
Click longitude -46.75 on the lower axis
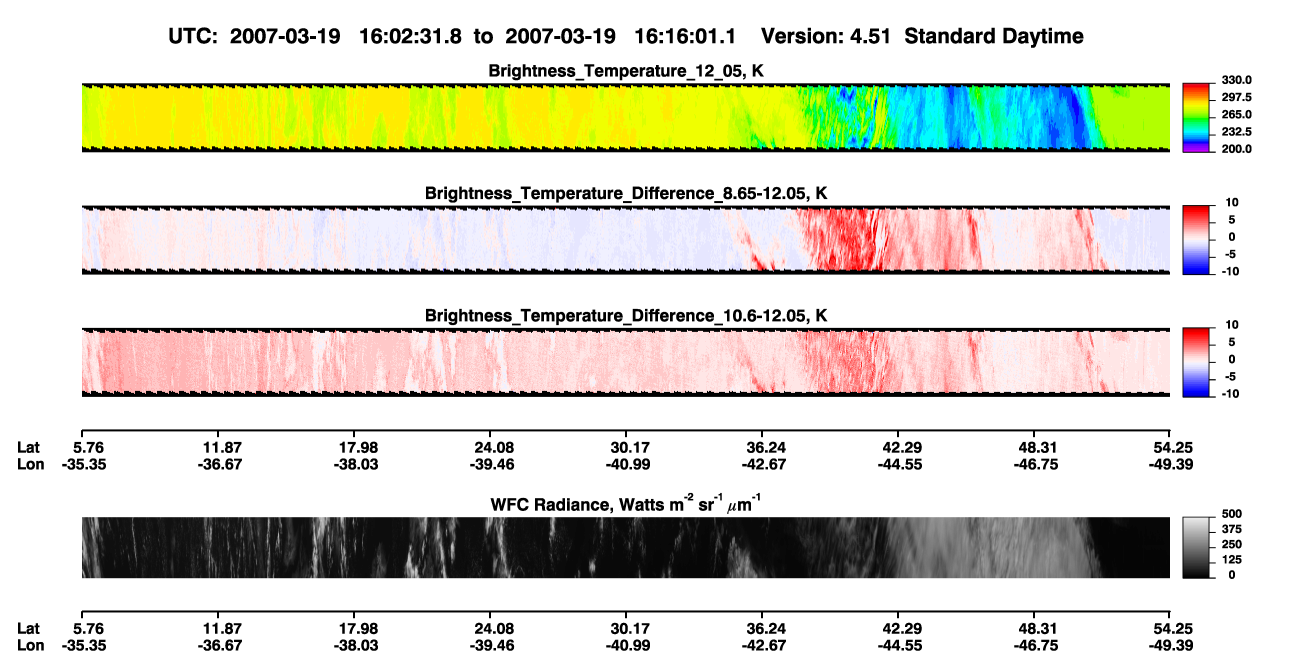point(1034,646)
